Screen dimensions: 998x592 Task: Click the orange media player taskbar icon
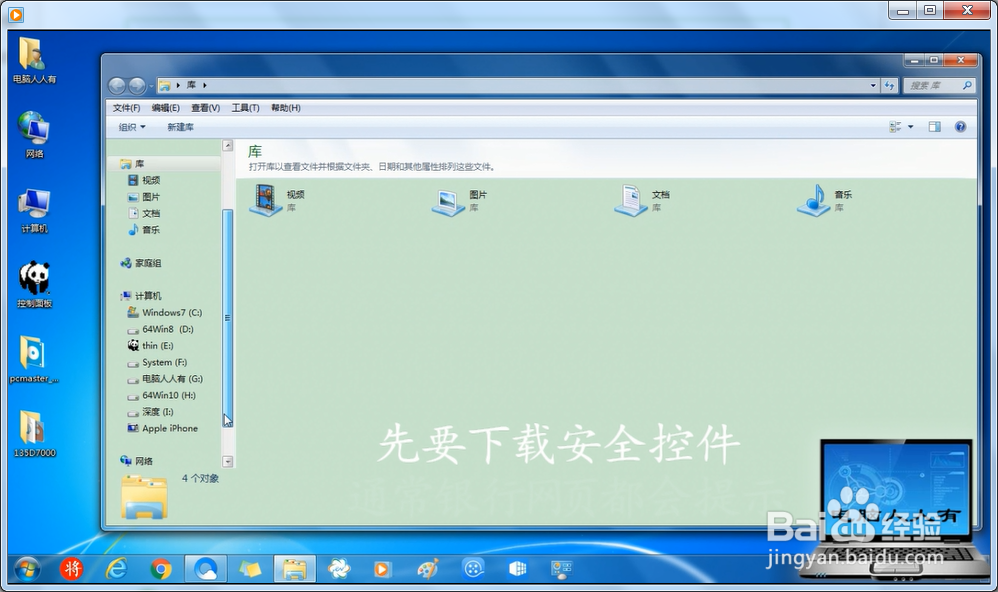[x=382, y=568]
